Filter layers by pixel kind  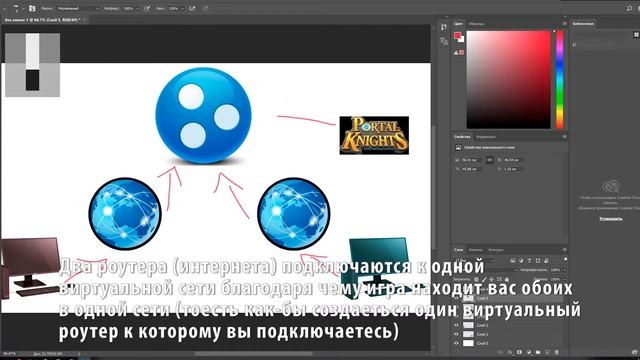coord(513,260)
